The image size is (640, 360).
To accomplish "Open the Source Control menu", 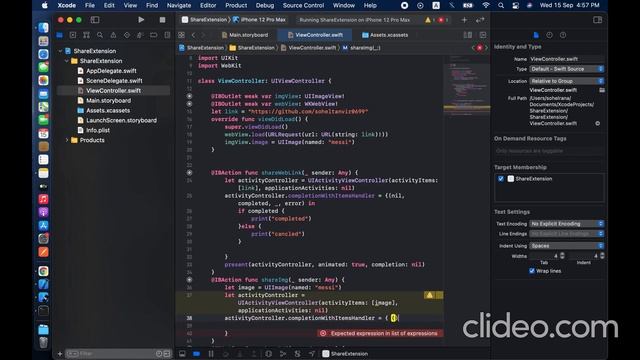I will pos(303,5).
